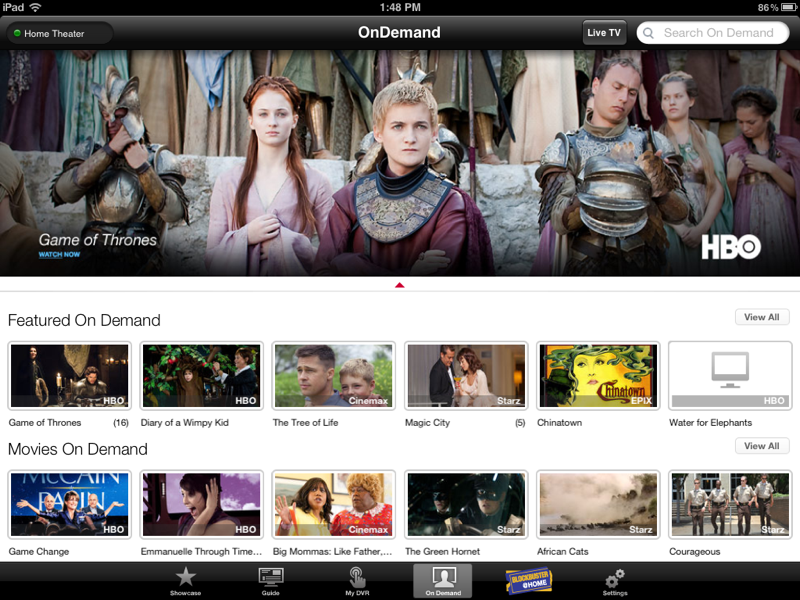This screenshot has height=600, width=800.
Task: Click the HBO logo on banner
Action: pos(731,248)
